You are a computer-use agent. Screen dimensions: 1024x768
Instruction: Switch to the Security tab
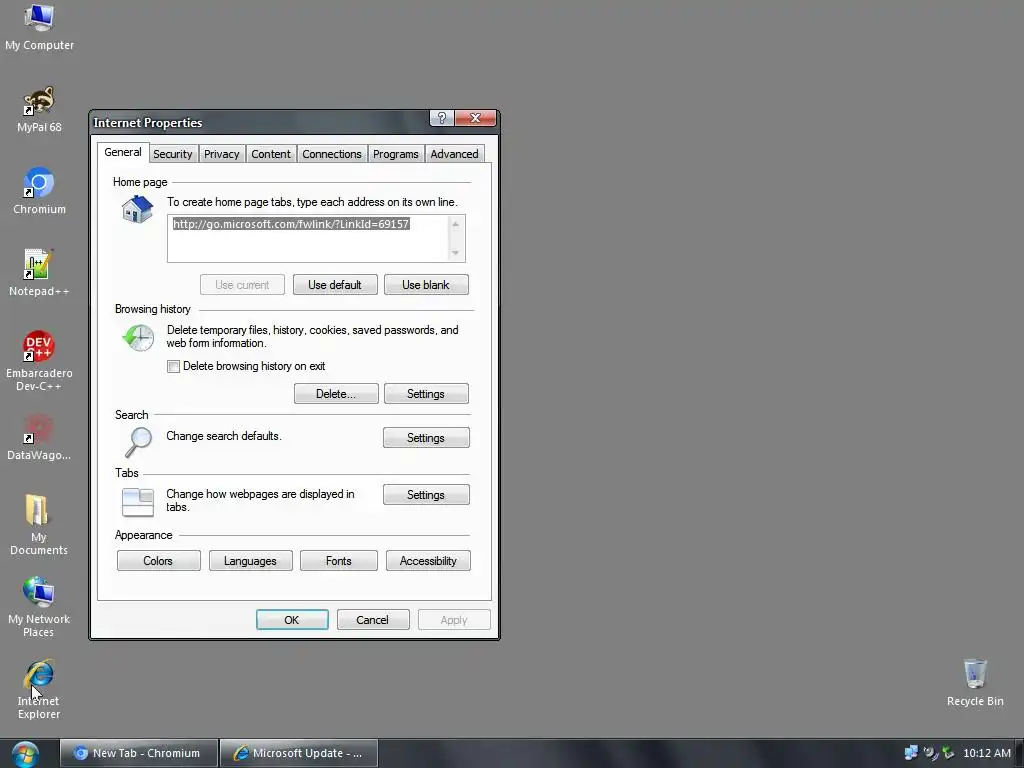(x=172, y=154)
